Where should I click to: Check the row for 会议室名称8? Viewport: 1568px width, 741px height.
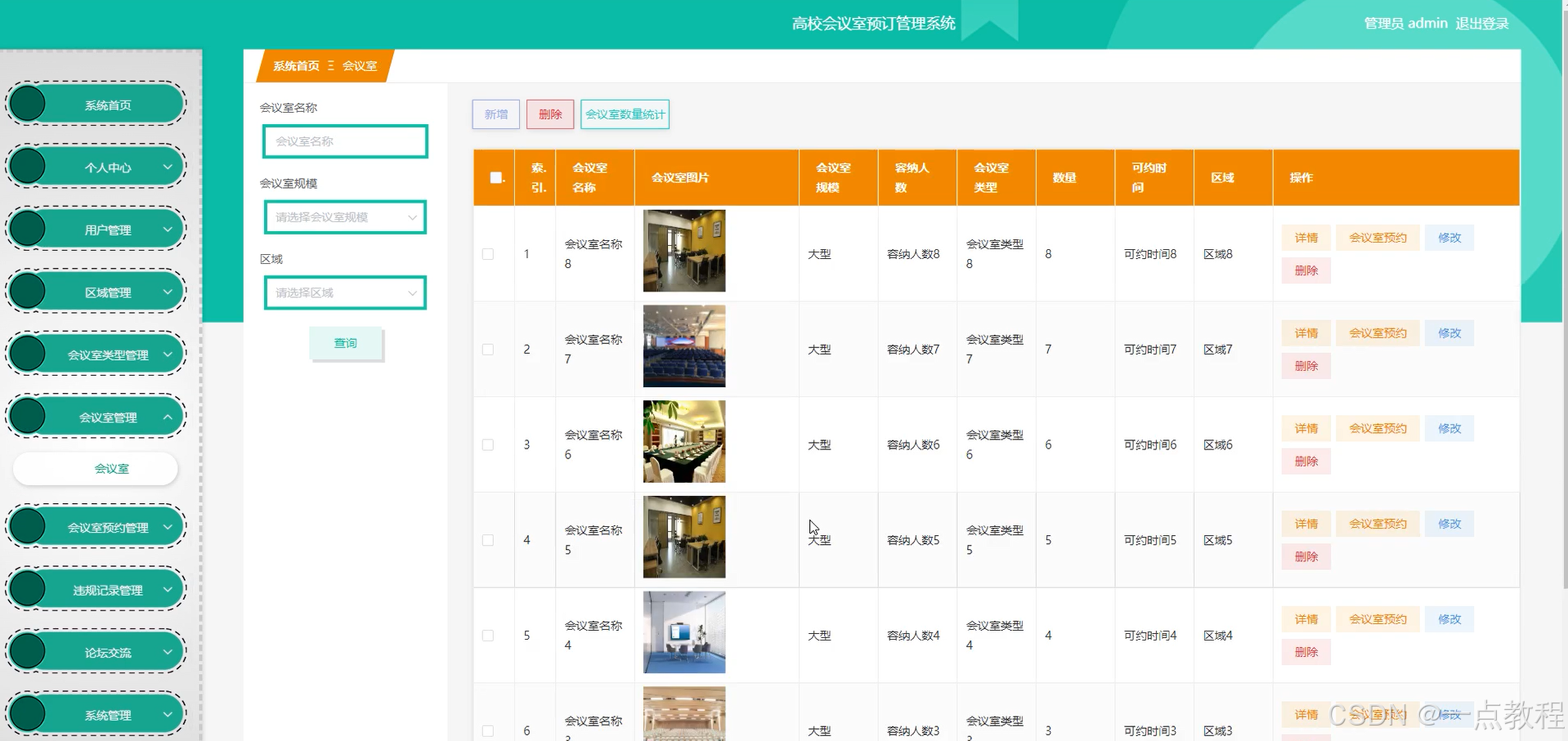488,254
